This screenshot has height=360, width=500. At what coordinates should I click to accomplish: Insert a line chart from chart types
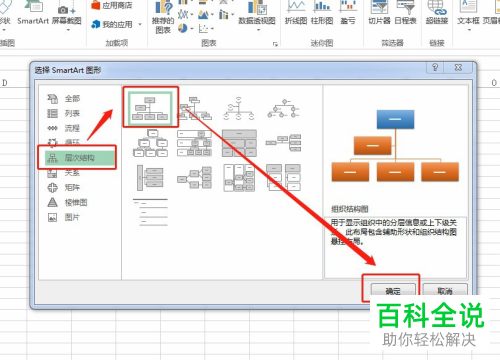coord(183,14)
